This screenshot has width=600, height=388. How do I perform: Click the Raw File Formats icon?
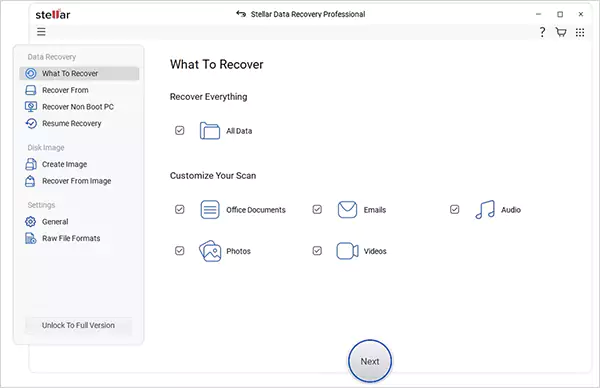(x=31, y=238)
